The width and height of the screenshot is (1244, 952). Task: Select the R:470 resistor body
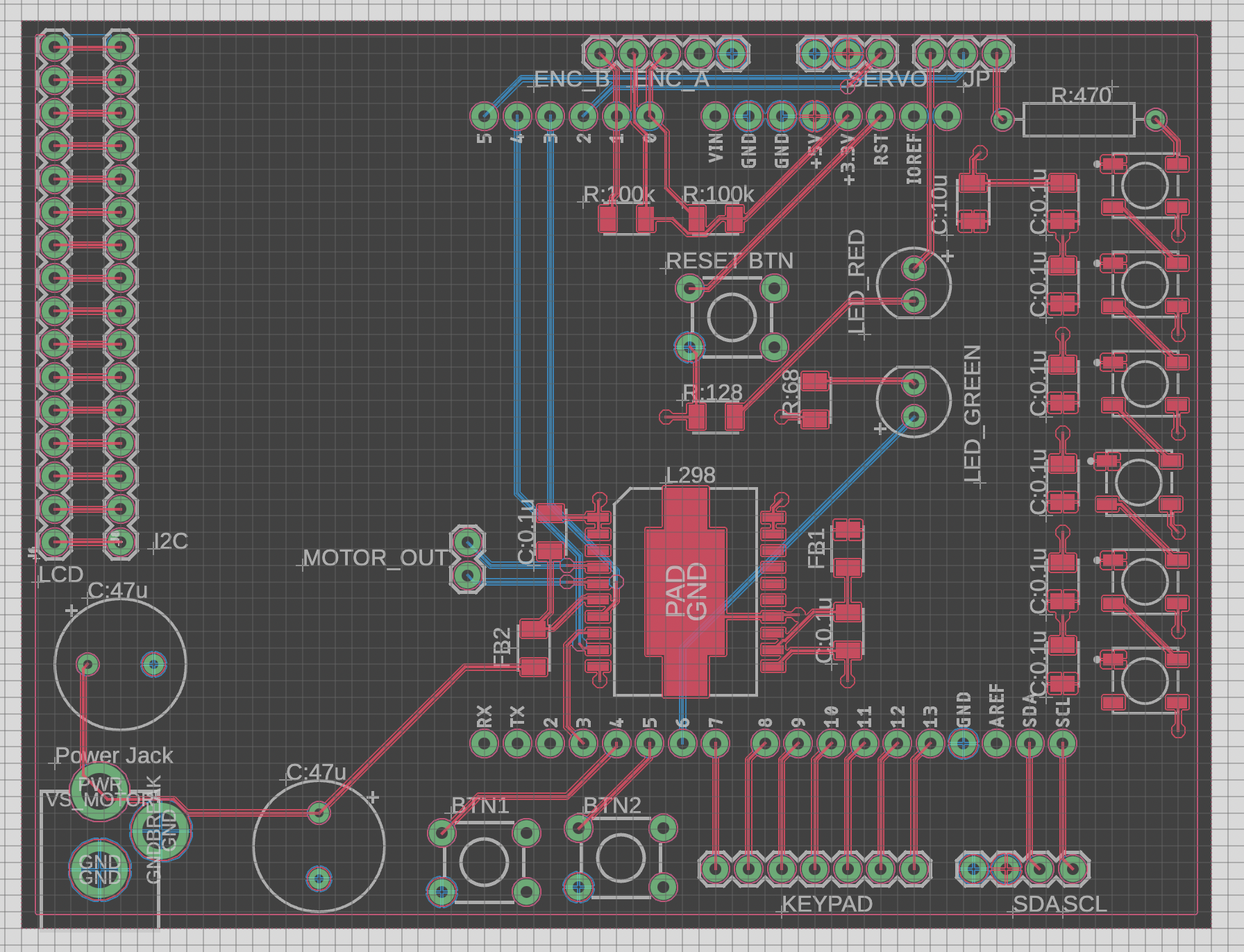click(x=1078, y=120)
